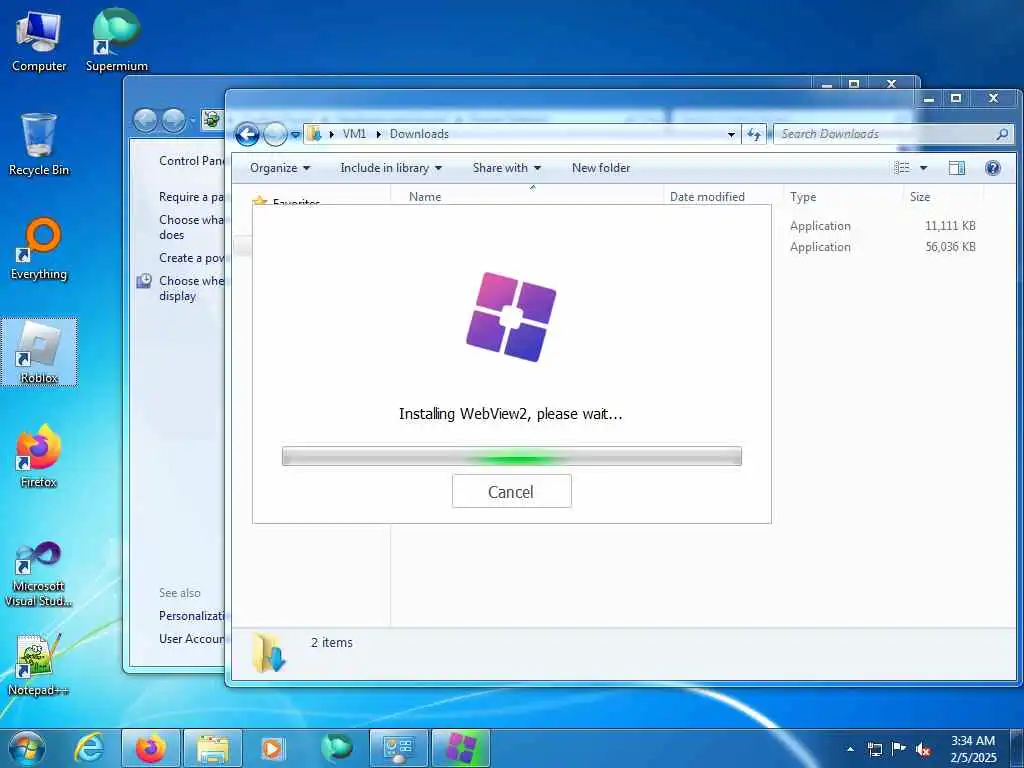
Task: Select the Firefox desktop shortcut
Action: coord(39,457)
